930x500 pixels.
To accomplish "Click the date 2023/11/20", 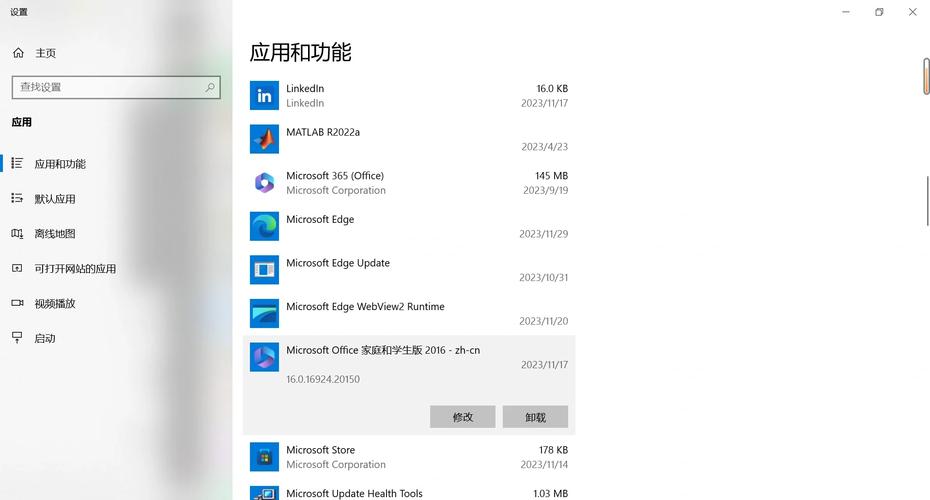I will coord(543,321).
